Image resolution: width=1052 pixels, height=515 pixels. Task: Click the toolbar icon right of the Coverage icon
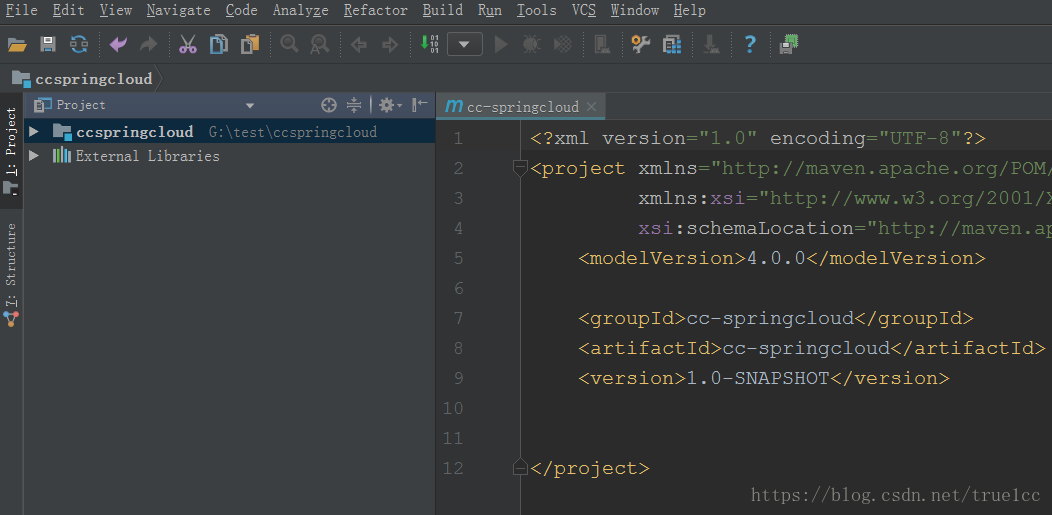pos(602,45)
